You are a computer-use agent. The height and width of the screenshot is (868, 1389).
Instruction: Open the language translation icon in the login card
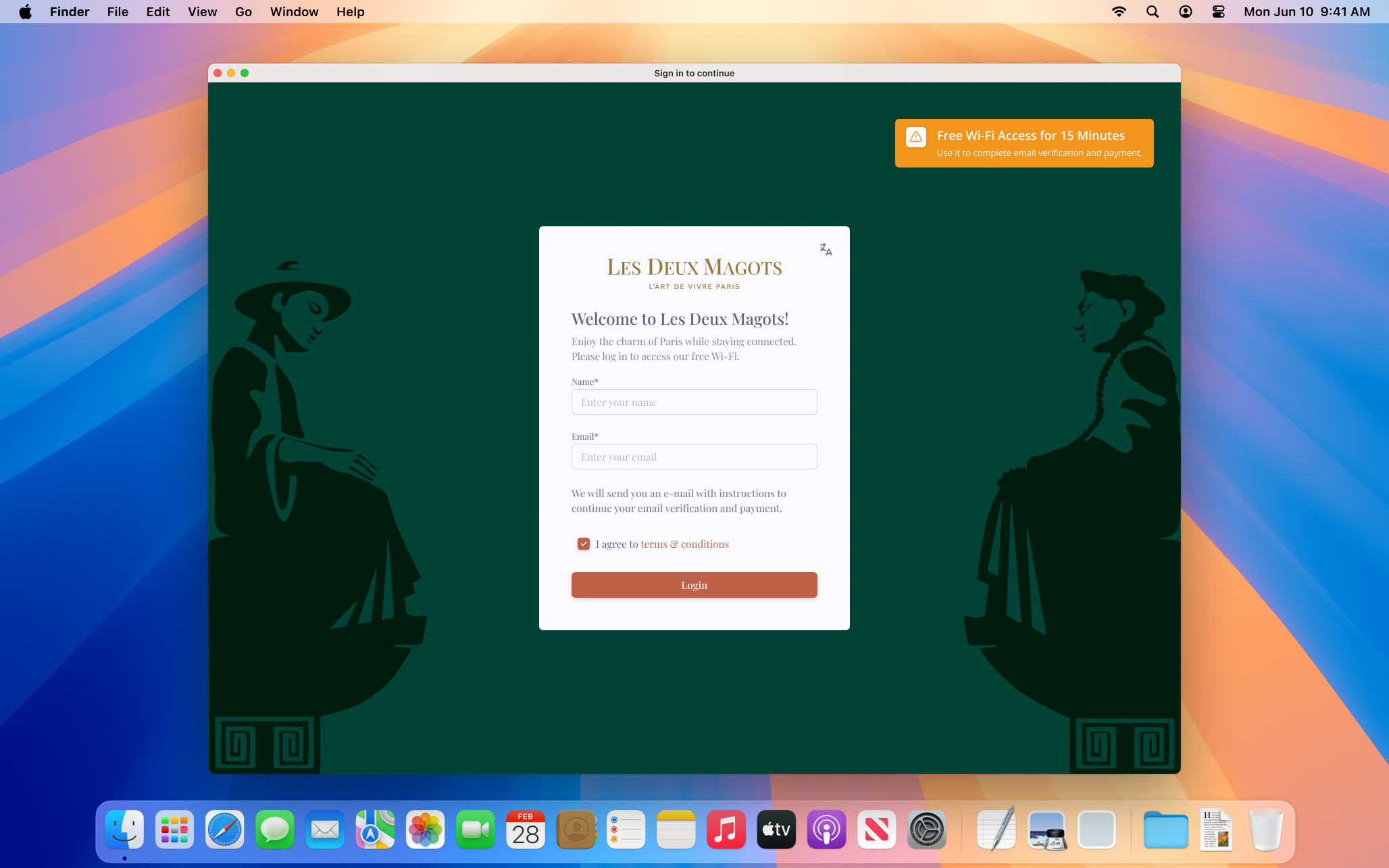826,249
